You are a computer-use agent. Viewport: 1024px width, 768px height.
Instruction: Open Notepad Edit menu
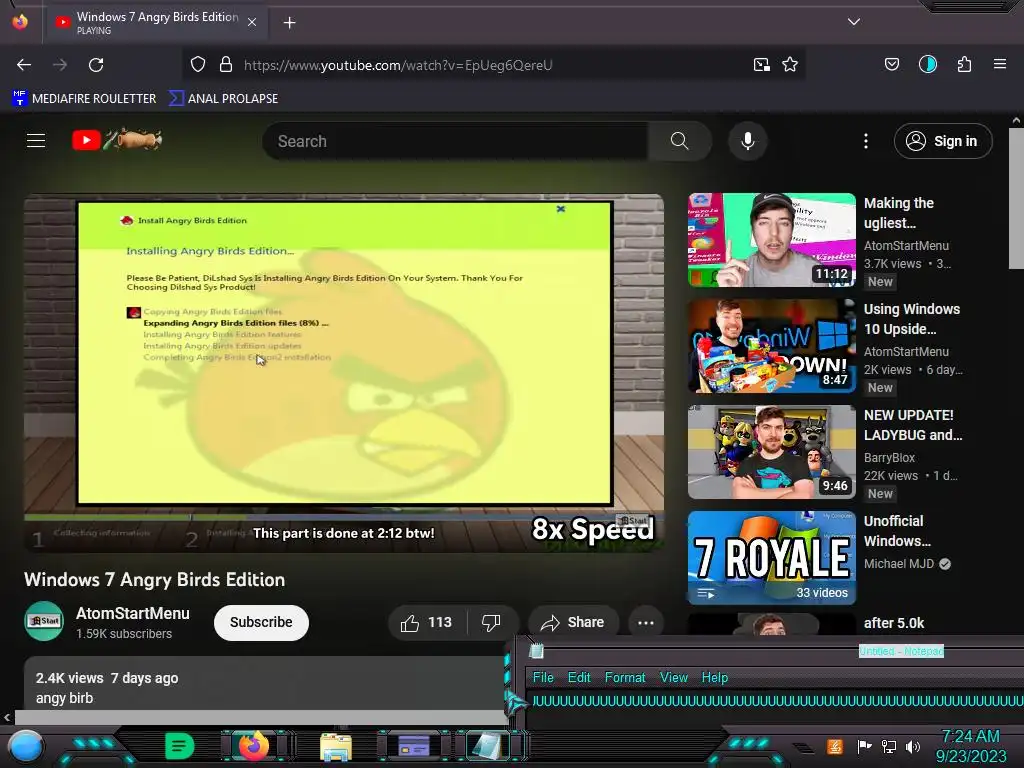579,677
